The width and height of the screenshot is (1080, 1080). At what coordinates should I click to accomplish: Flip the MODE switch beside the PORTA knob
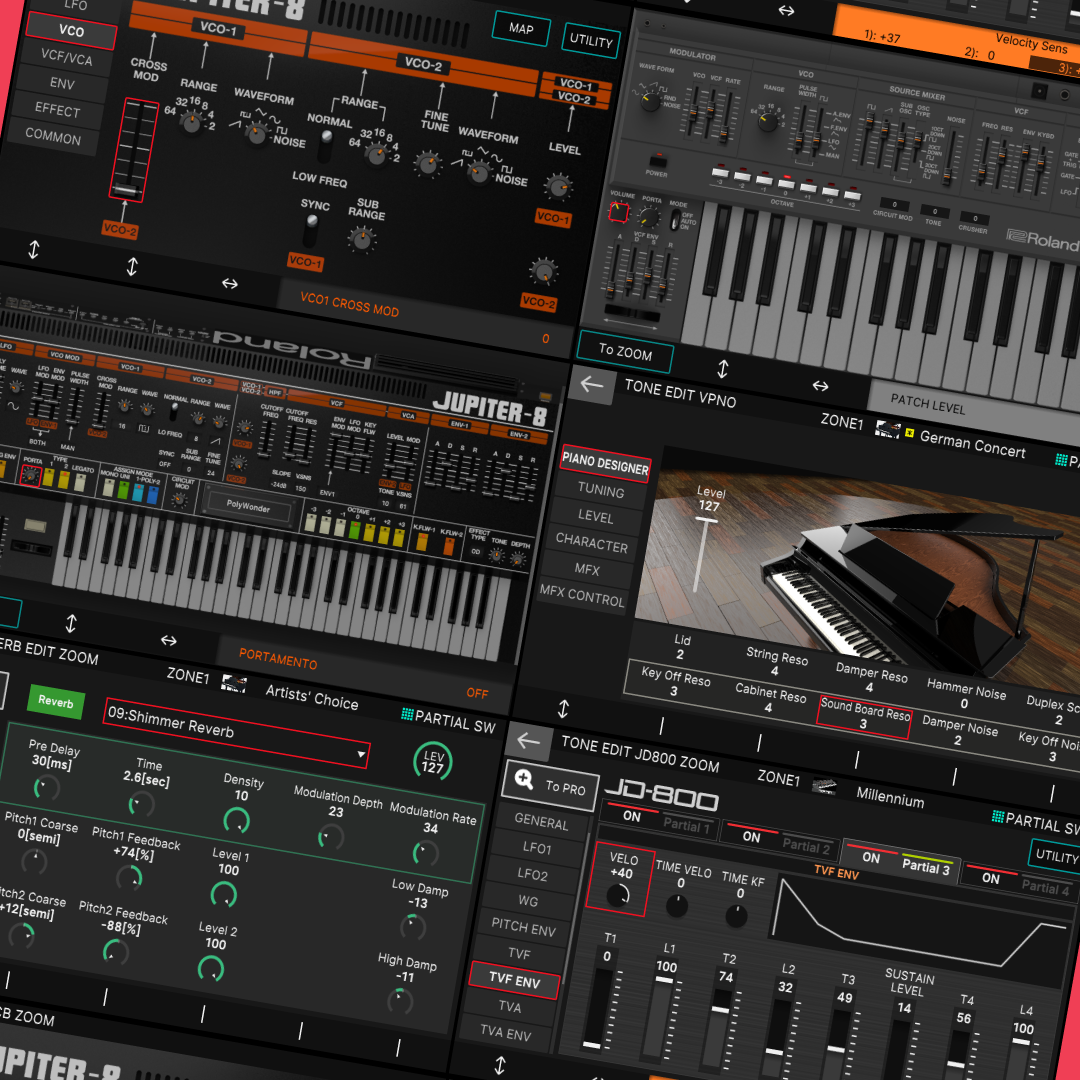tap(676, 220)
